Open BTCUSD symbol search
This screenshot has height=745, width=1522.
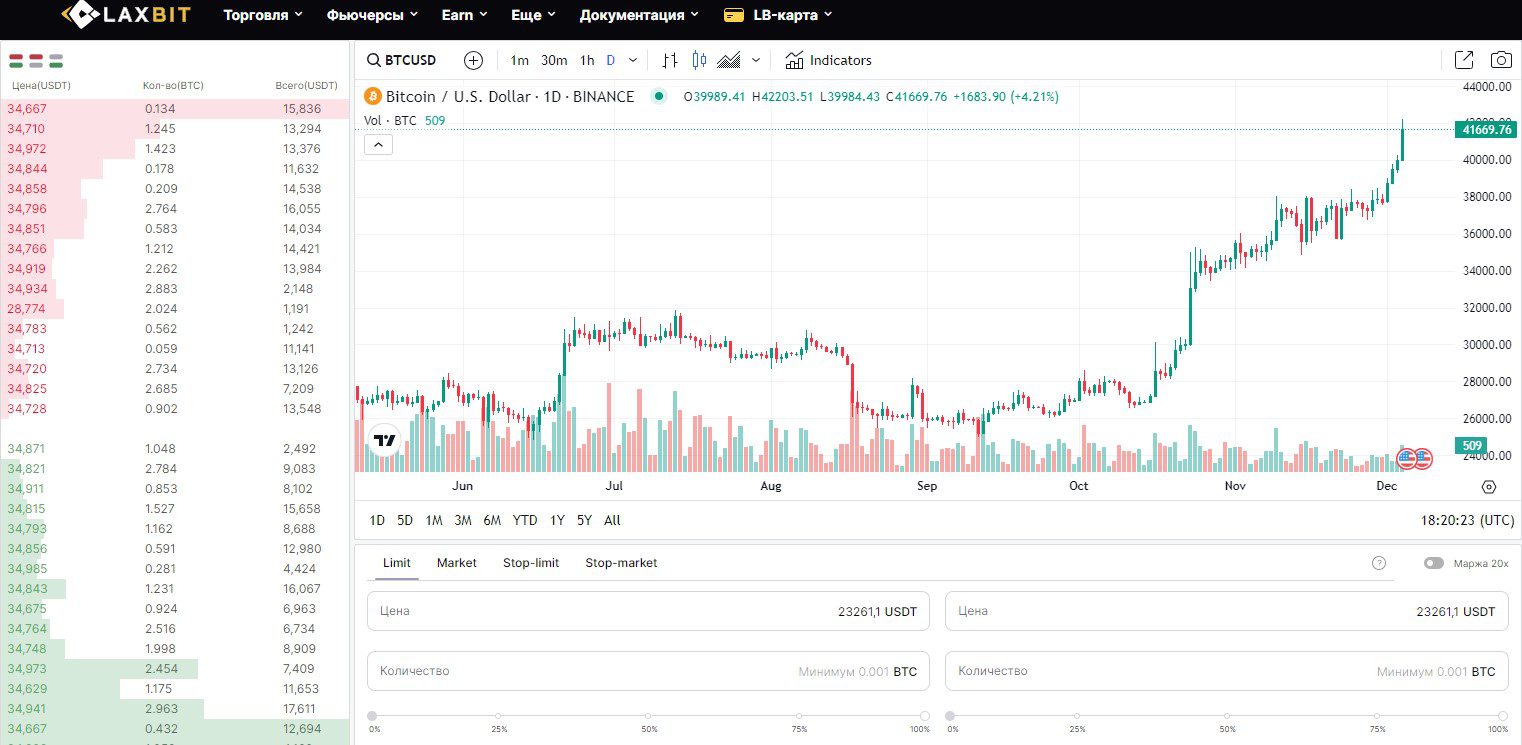401,60
